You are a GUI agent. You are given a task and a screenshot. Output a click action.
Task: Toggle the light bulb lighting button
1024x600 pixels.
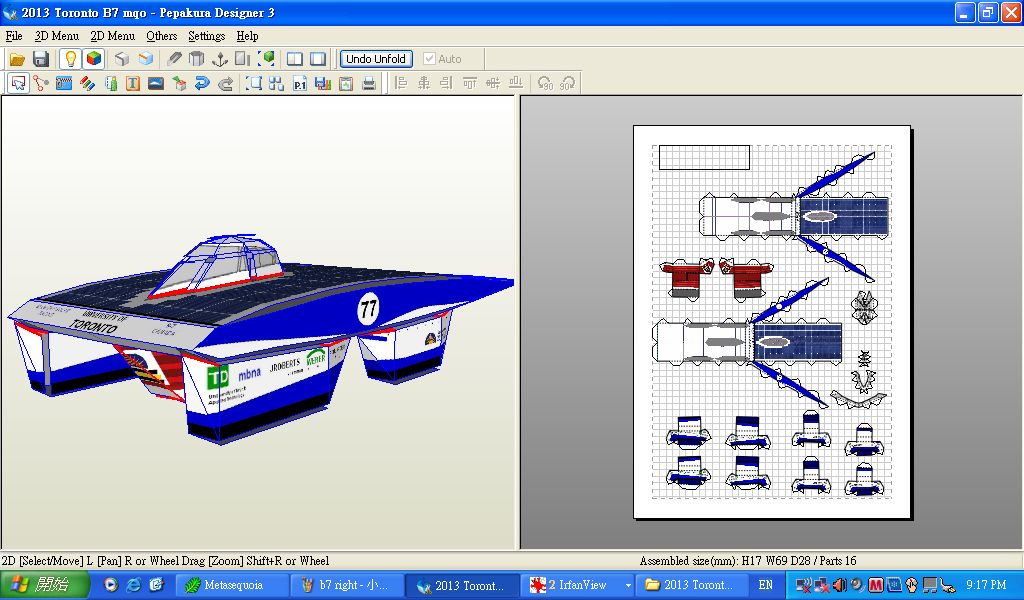click(x=70, y=59)
